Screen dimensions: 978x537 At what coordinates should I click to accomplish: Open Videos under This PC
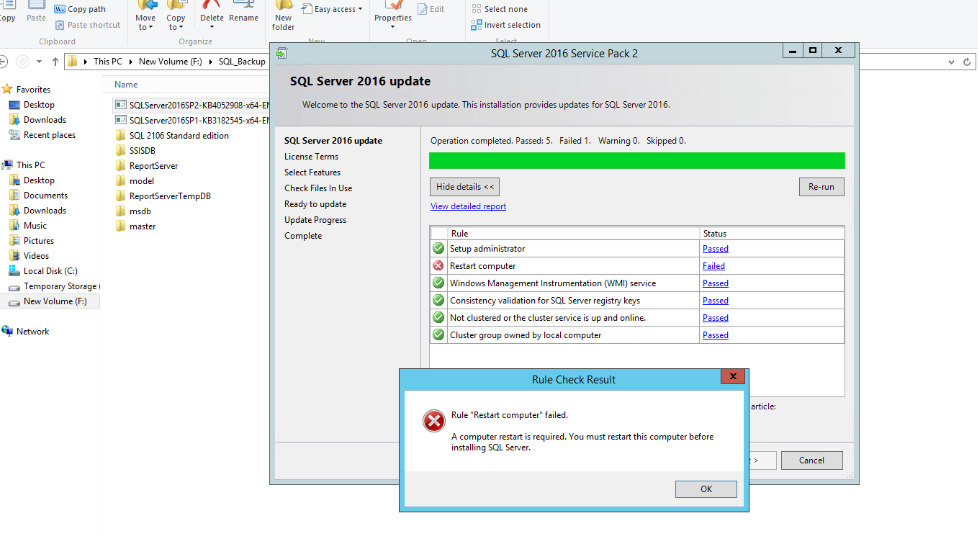(x=36, y=256)
